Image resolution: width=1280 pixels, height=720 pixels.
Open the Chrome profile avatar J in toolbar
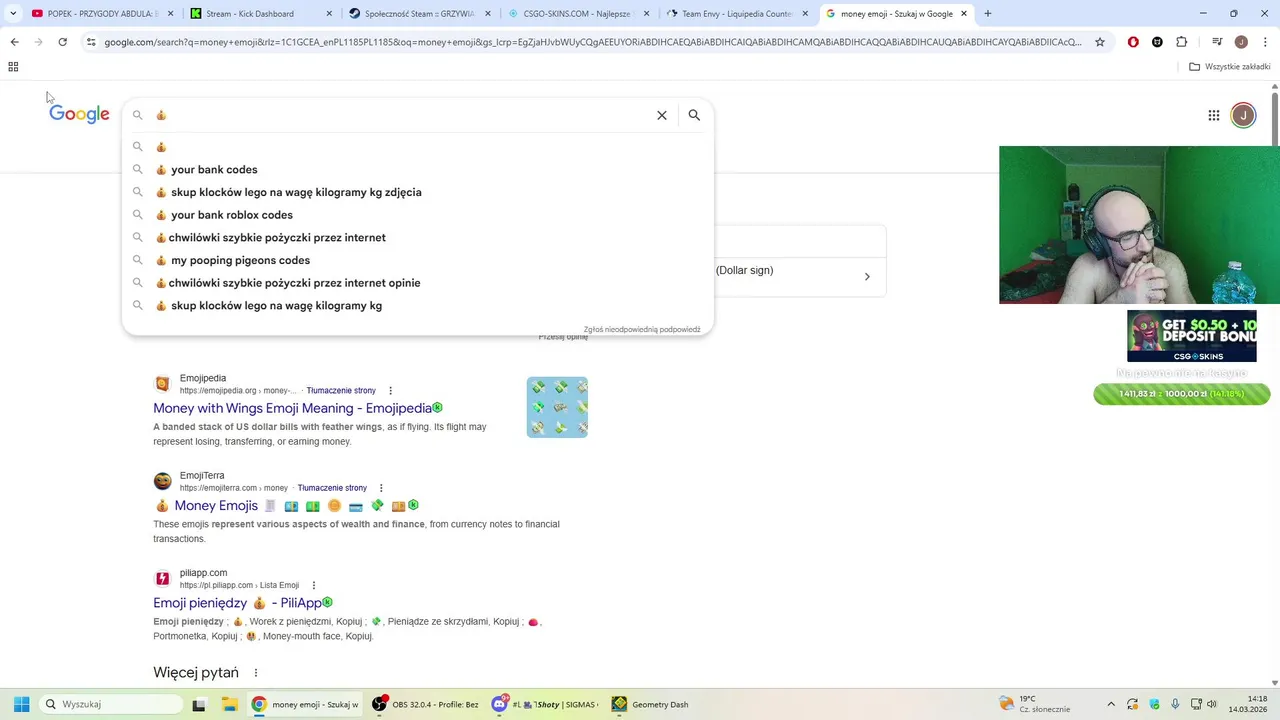(1241, 42)
